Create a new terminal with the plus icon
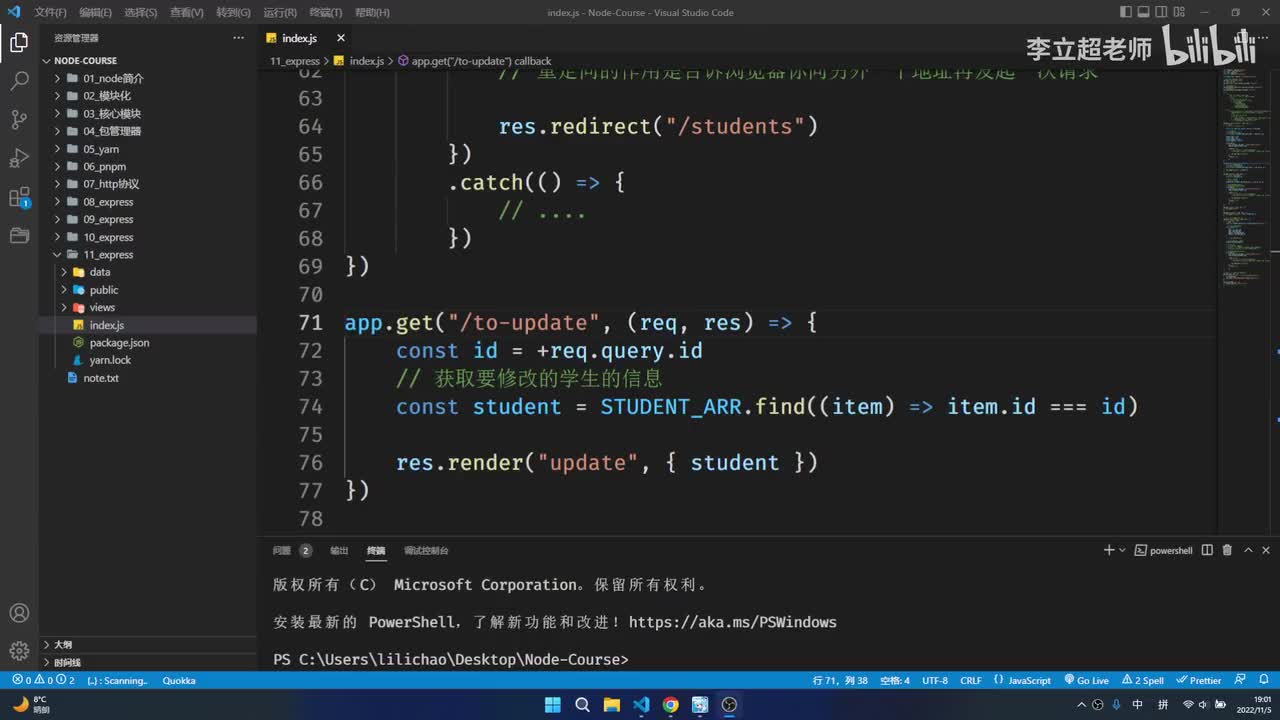Image resolution: width=1280 pixels, height=720 pixels. click(x=1108, y=550)
